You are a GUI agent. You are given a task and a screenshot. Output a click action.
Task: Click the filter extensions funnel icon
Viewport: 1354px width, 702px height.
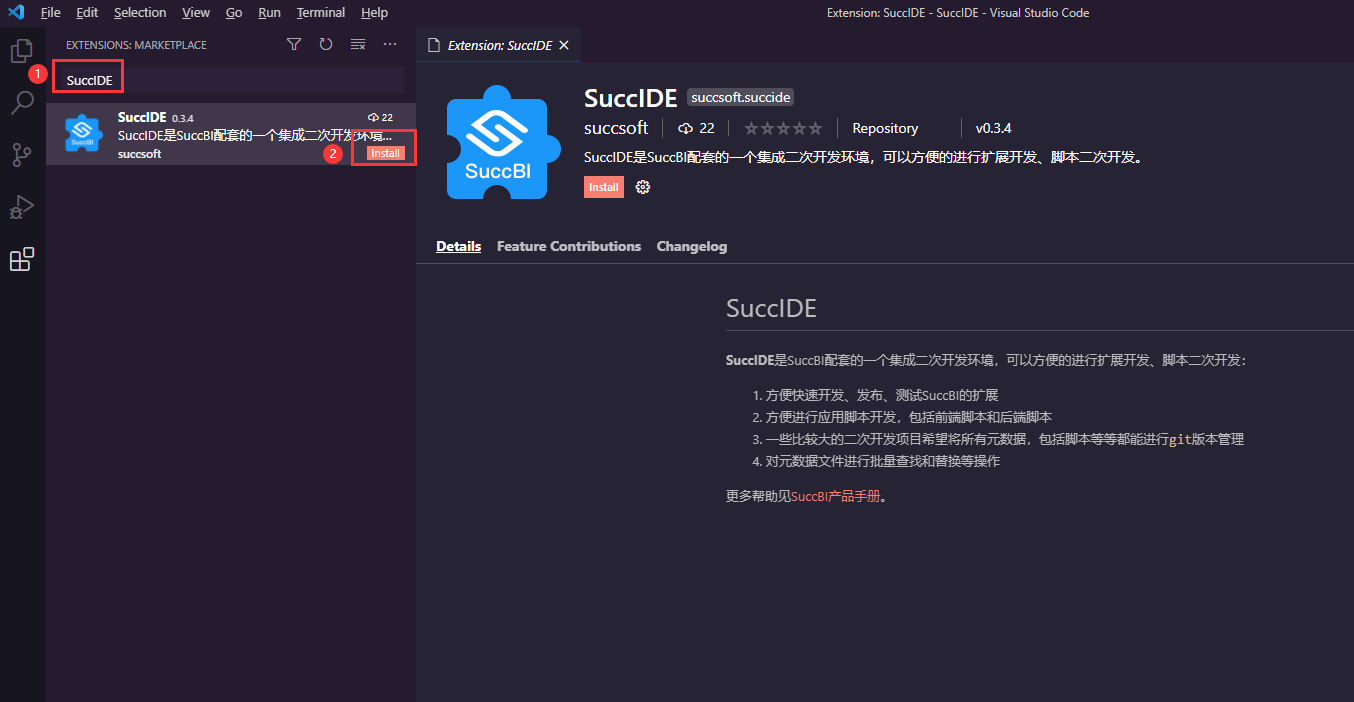(x=293, y=45)
